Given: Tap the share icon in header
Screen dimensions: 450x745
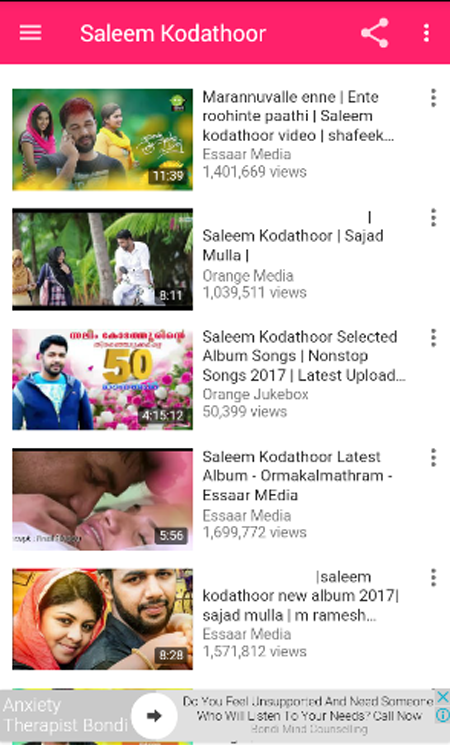Looking at the screenshot, I should pos(375,33).
